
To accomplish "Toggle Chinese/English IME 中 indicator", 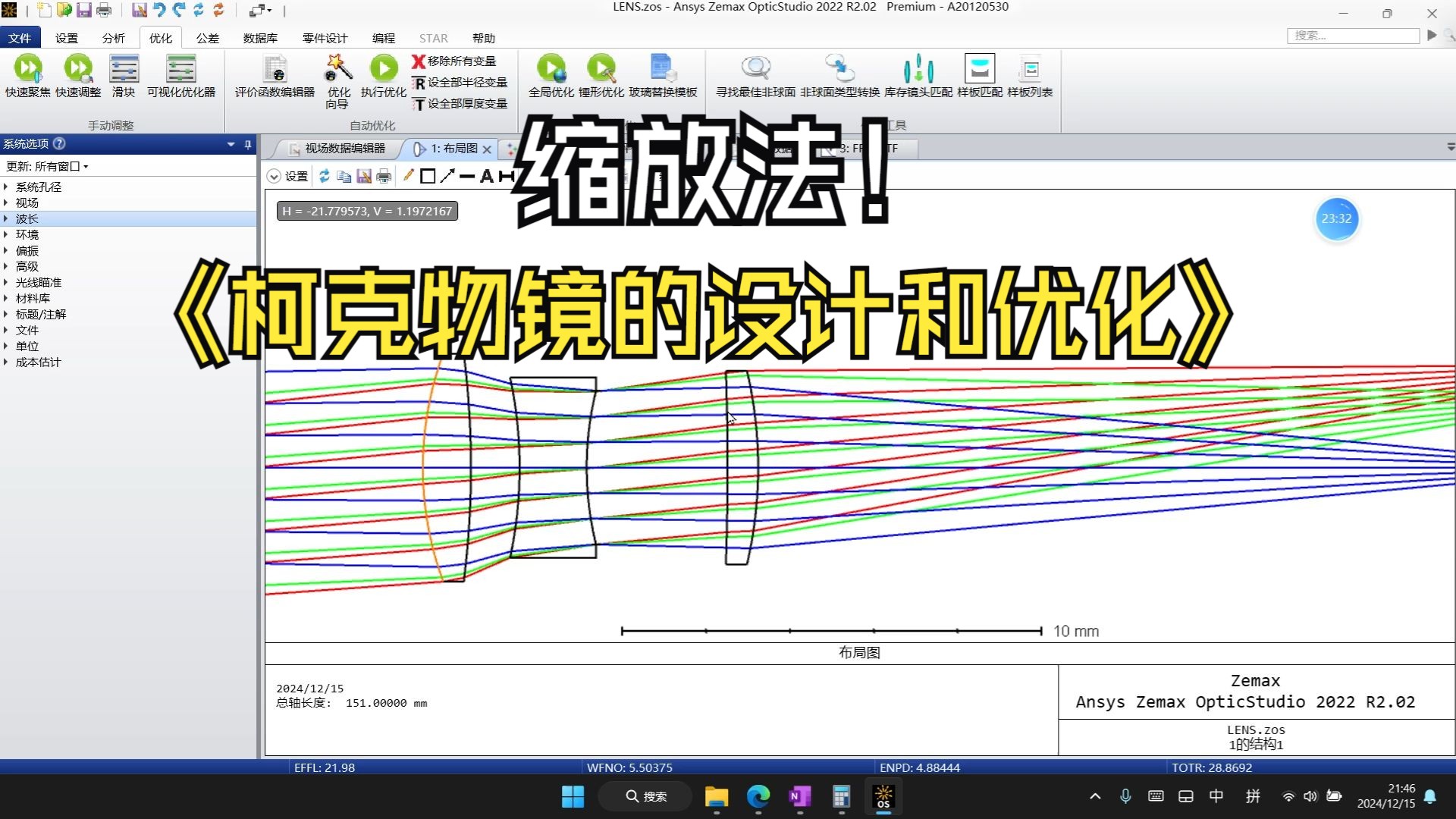I will click(1216, 796).
